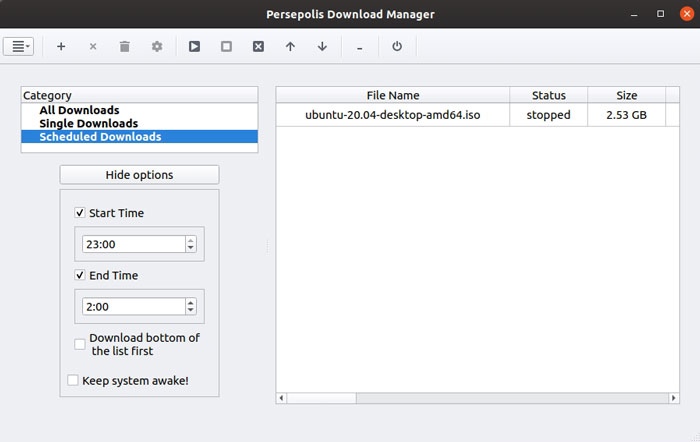Click the trash delete file icon
The height and width of the screenshot is (442, 700).
pyautogui.click(x=125, y=46)
